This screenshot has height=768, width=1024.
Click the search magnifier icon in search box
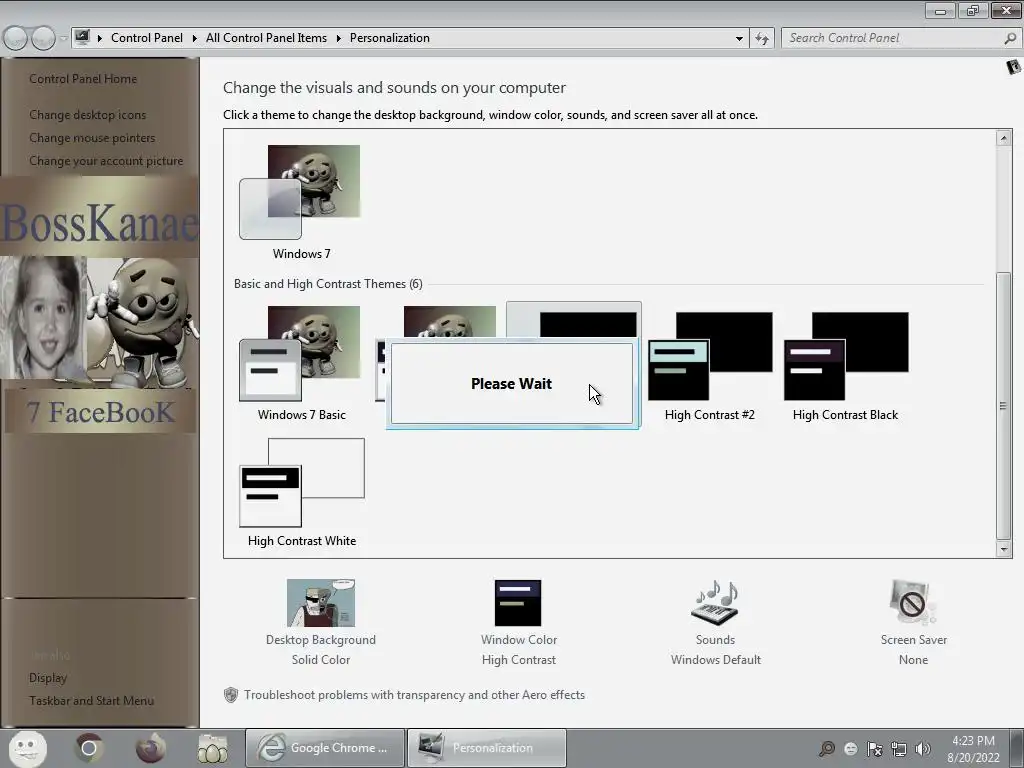click(1010, 38)
